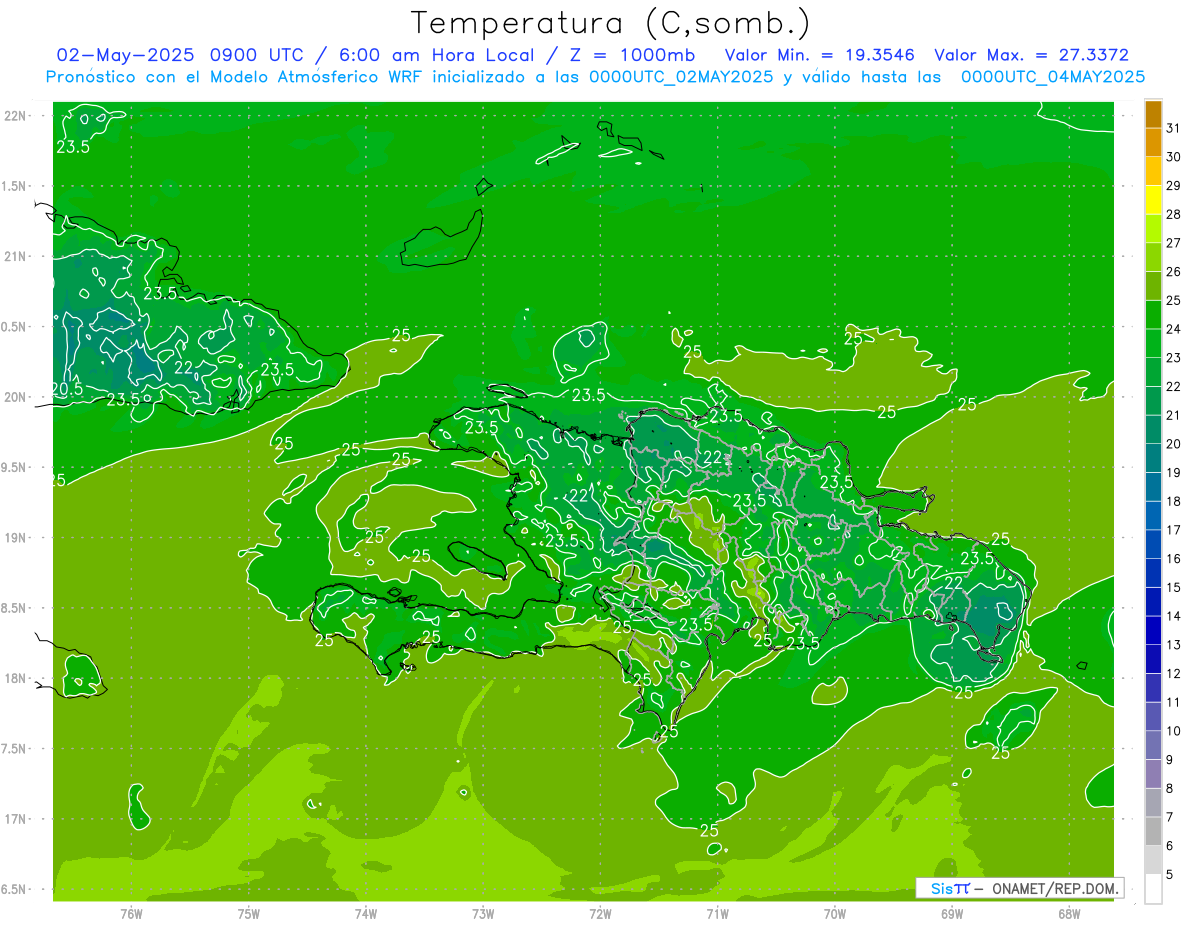
Task: Click the color scale value "28"
Action: click(x=1173, y=214)
